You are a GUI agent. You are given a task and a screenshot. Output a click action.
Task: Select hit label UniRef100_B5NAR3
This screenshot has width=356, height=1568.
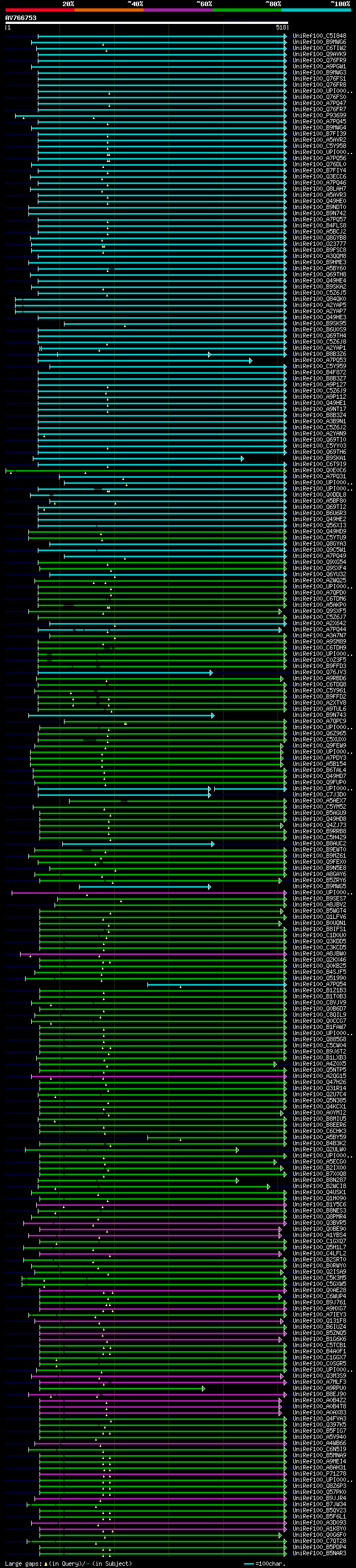point(319,1553)
